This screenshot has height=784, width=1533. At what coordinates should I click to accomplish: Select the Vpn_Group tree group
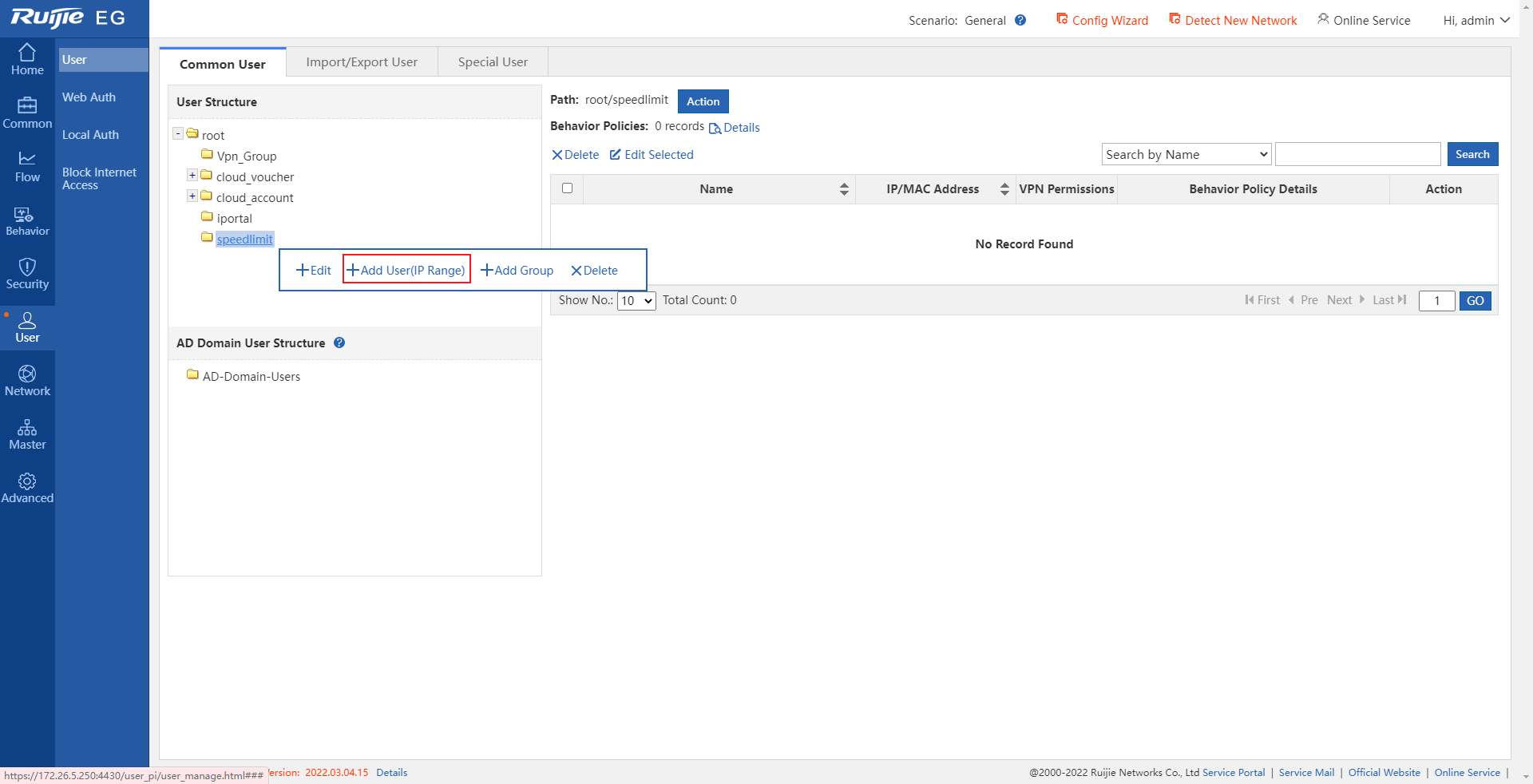tap(247, 156)
